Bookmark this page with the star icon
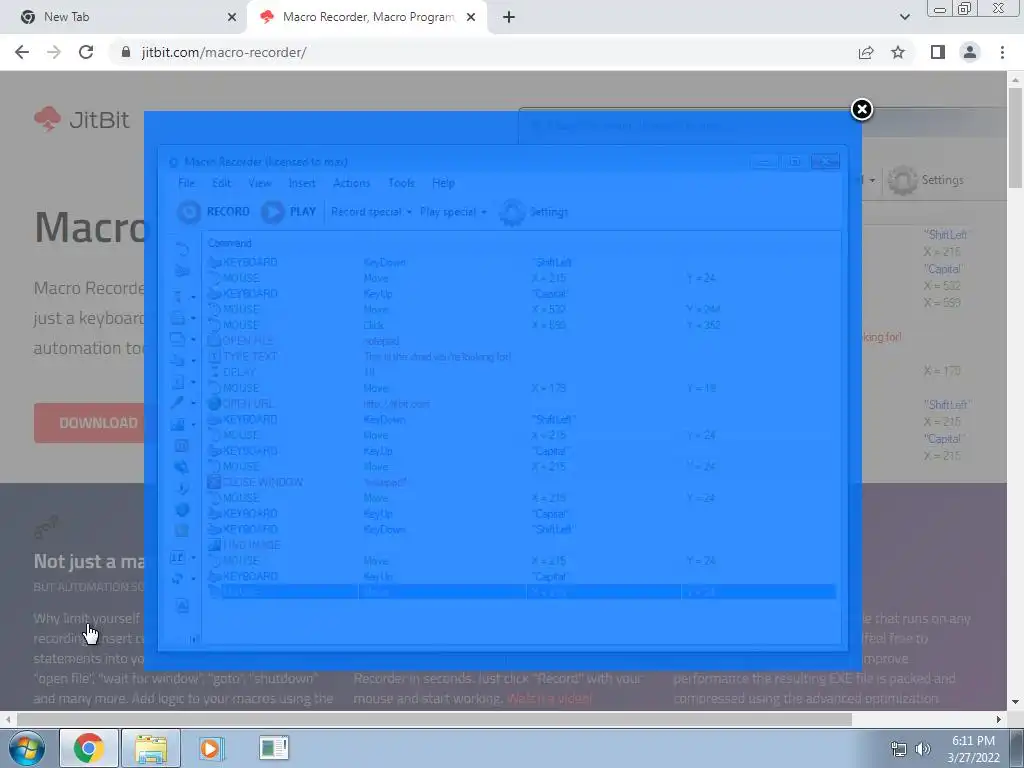 pyautogui.click(x=898, y=52)
